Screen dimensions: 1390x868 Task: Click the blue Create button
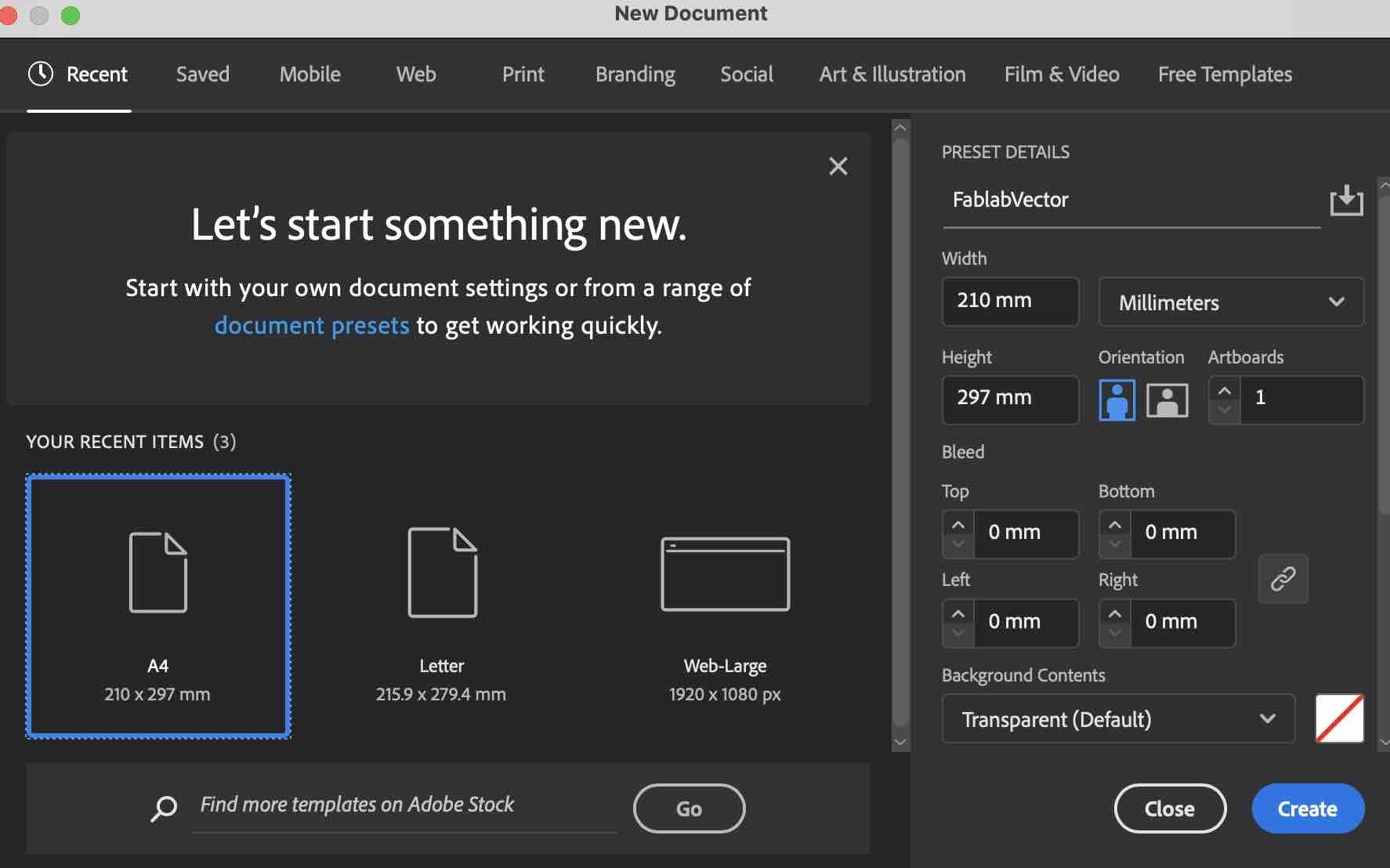(x=1307, y=808)
